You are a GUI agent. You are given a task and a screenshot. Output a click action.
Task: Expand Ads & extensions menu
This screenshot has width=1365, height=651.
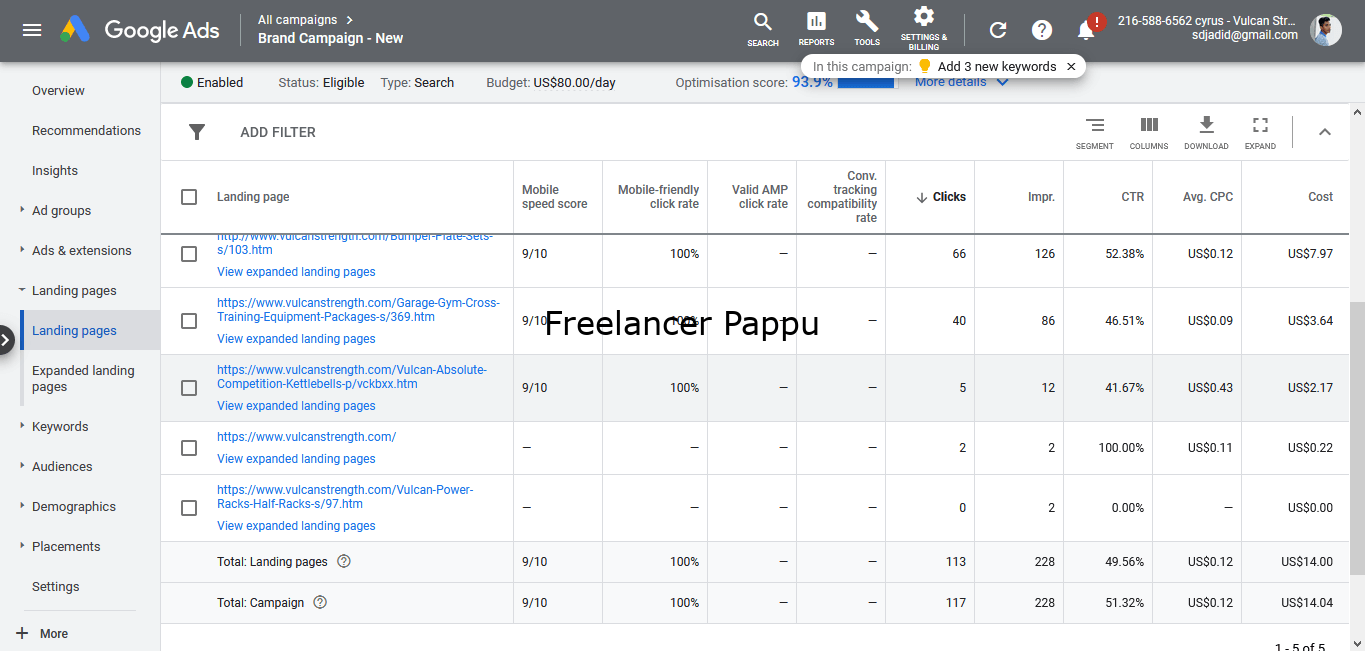[80, 251]
